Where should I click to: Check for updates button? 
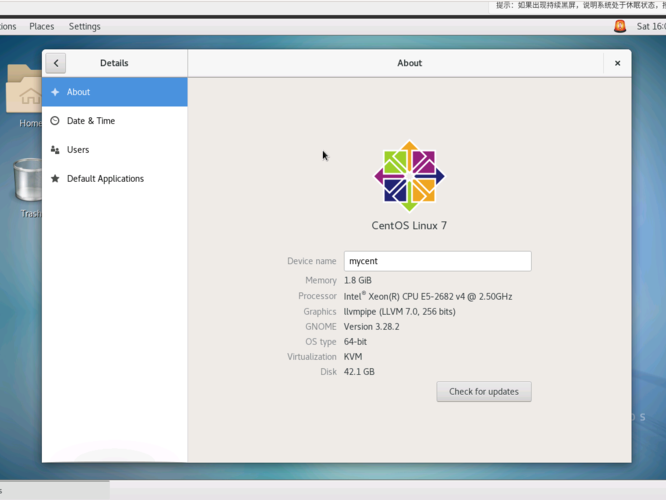[484, 391]
